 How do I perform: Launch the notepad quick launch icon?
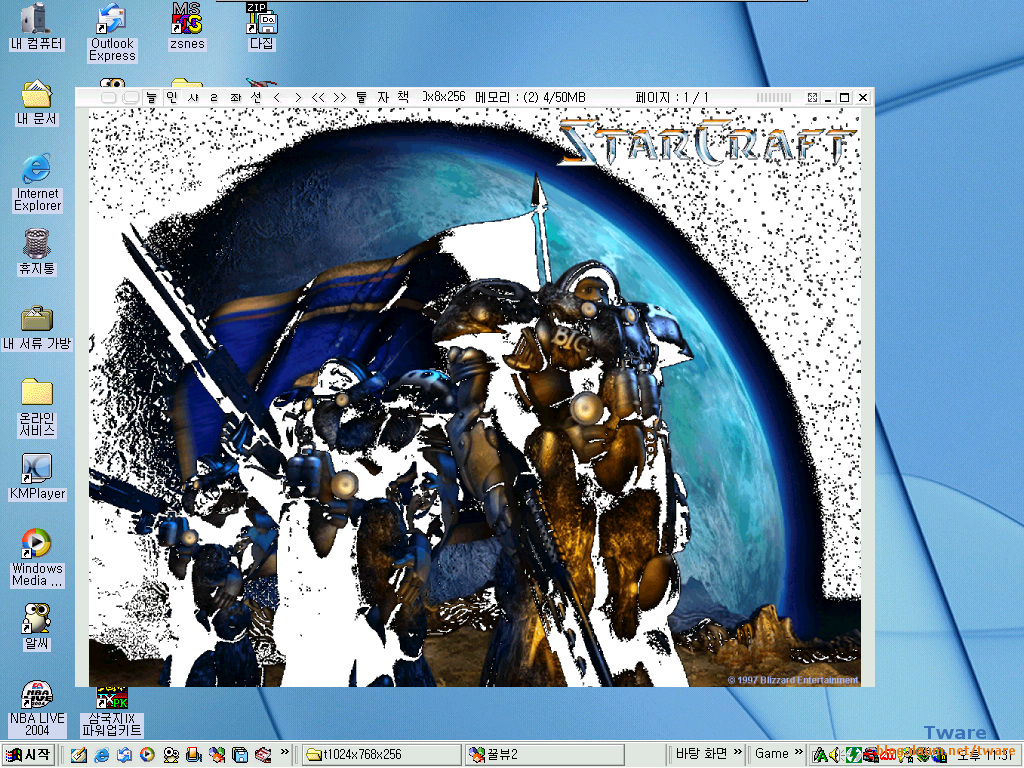[x=78, y=755]
